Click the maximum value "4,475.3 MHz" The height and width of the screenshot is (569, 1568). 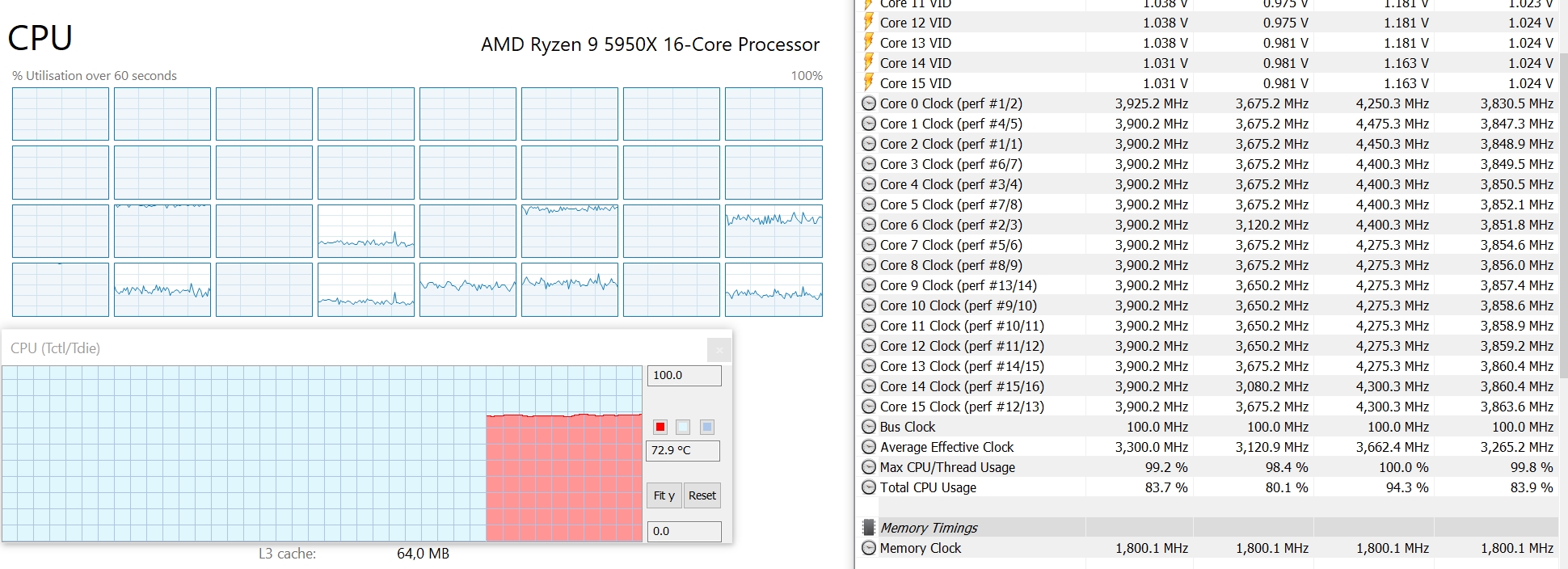click(x=1392, y=124)
